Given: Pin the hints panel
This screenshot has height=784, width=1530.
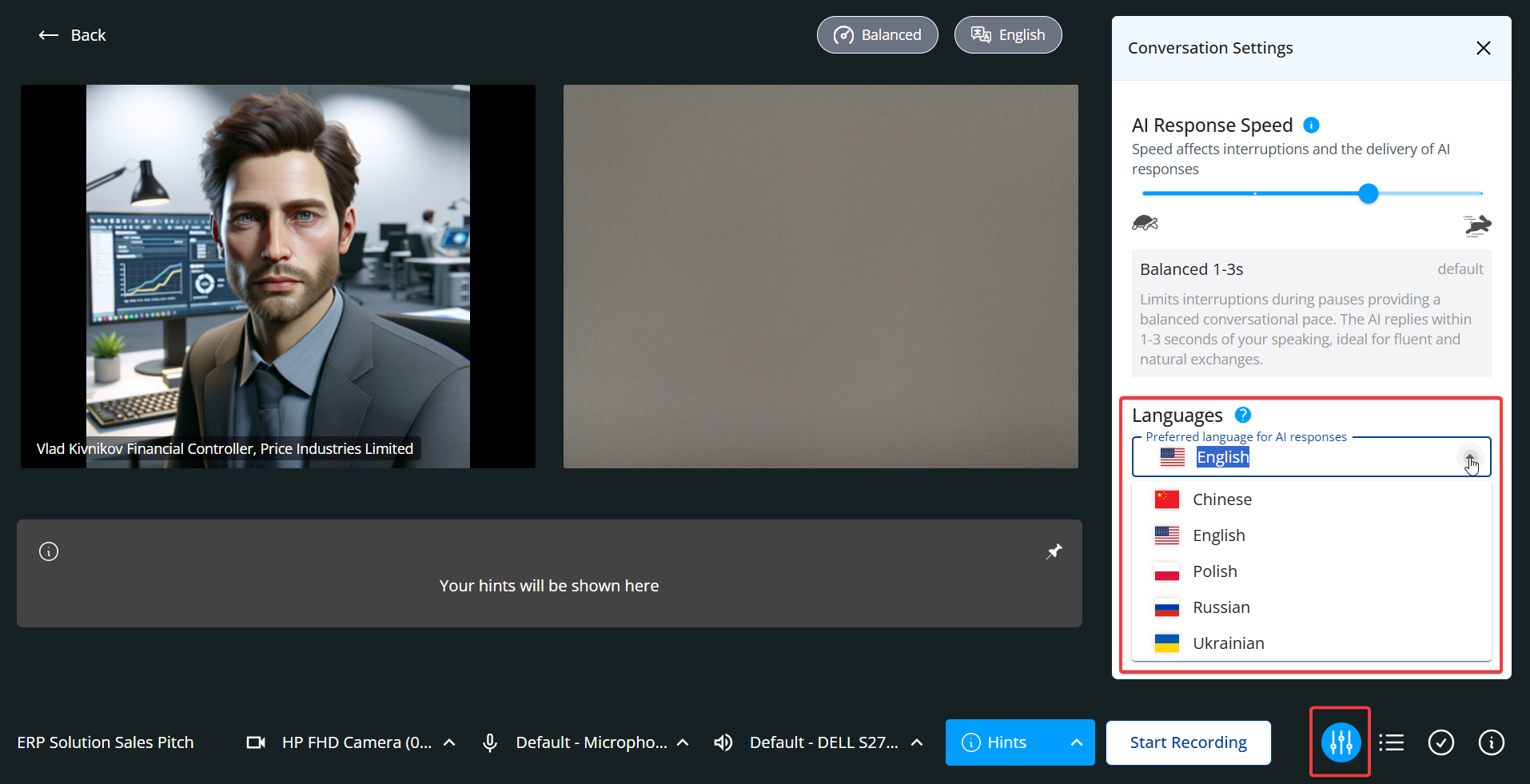Looking at the screenshot, I should tap(1054, 551).
